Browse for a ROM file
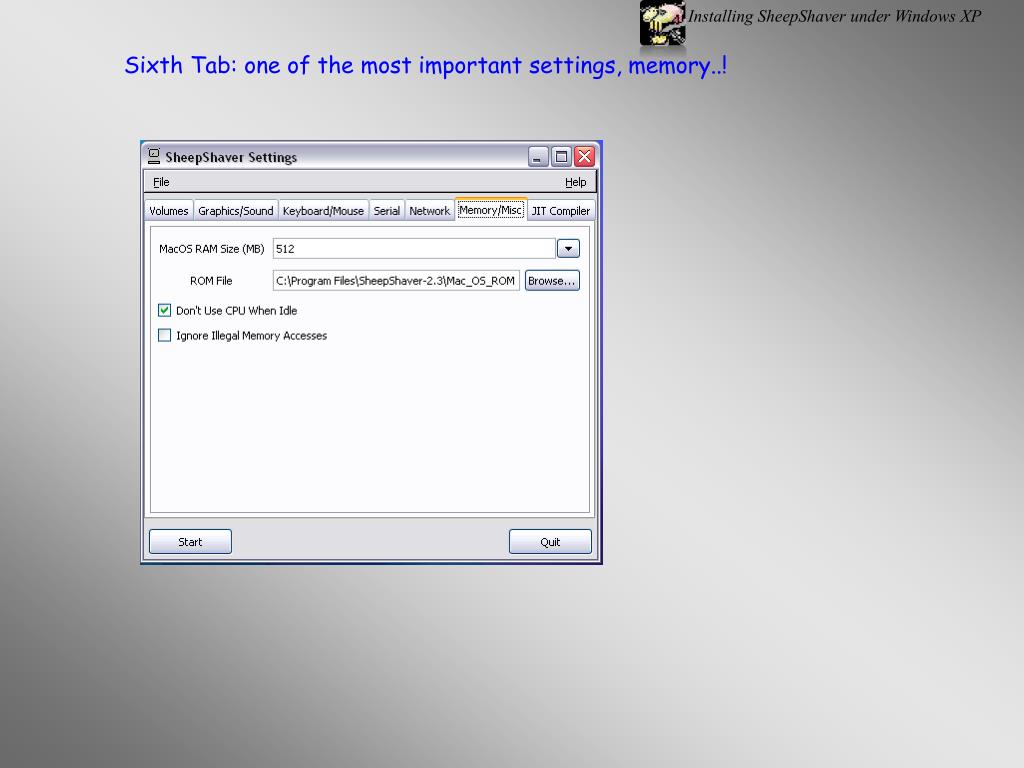 (552, 281)
